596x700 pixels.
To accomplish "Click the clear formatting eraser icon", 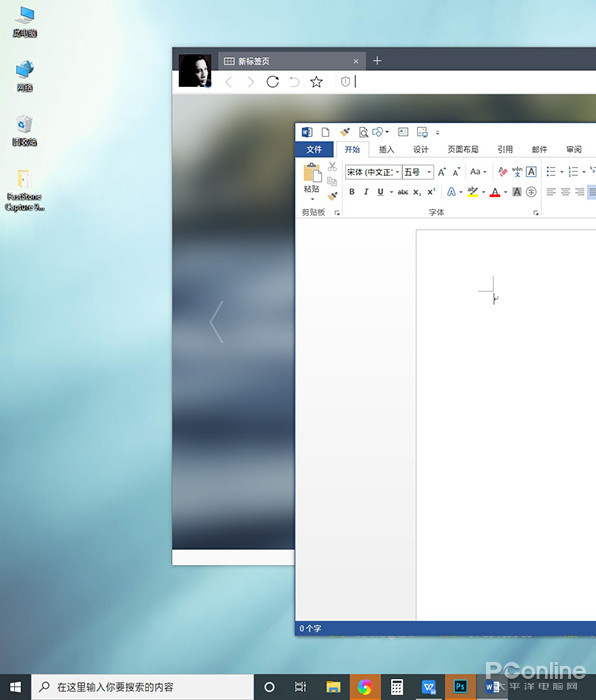I will click(503, 172).
